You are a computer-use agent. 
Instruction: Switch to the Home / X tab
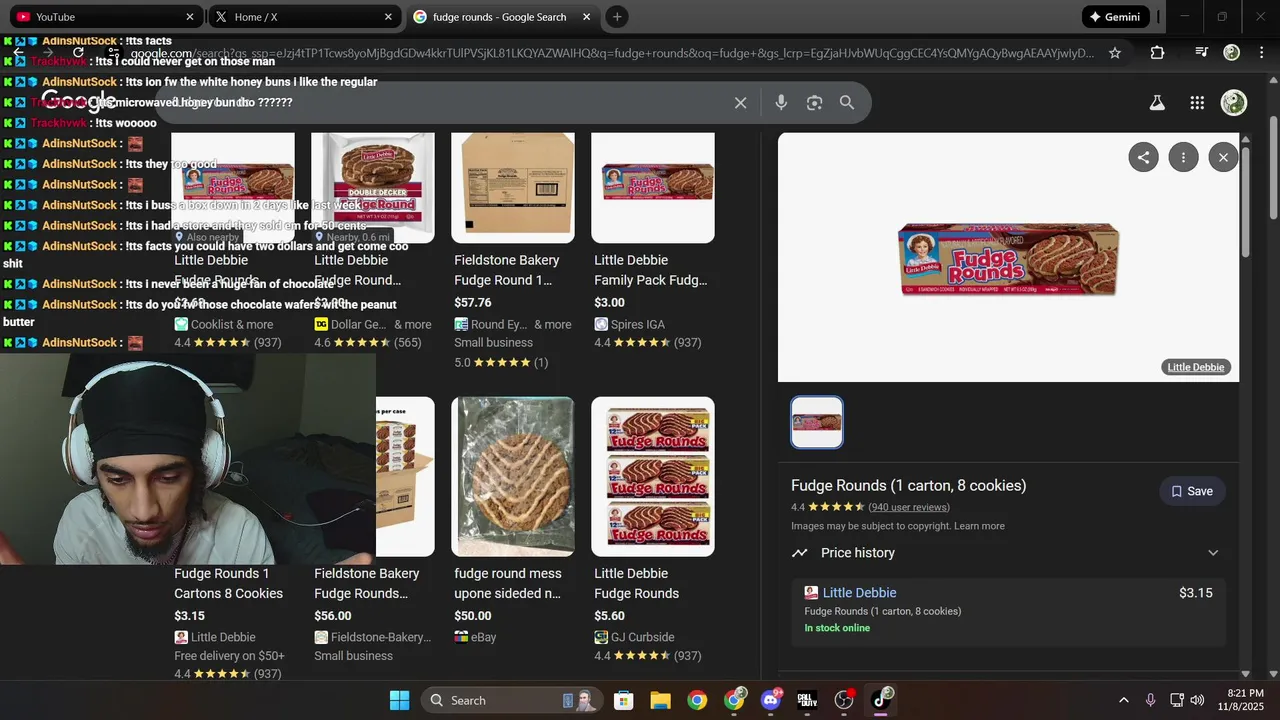305,17
